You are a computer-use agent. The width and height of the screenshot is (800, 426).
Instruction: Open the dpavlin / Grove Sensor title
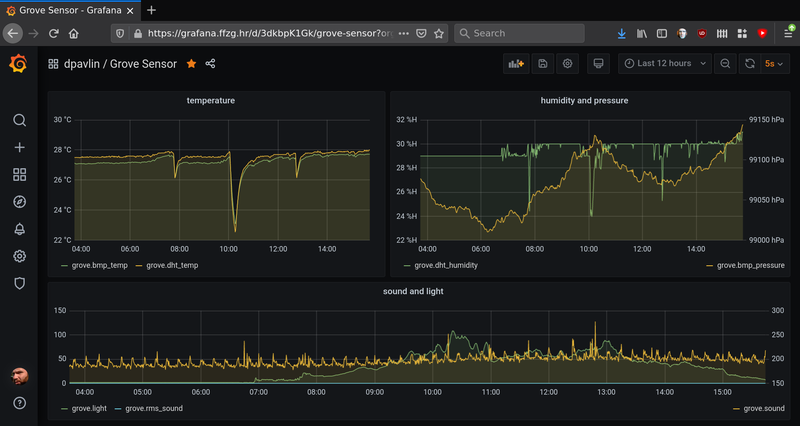coord(120,64)
